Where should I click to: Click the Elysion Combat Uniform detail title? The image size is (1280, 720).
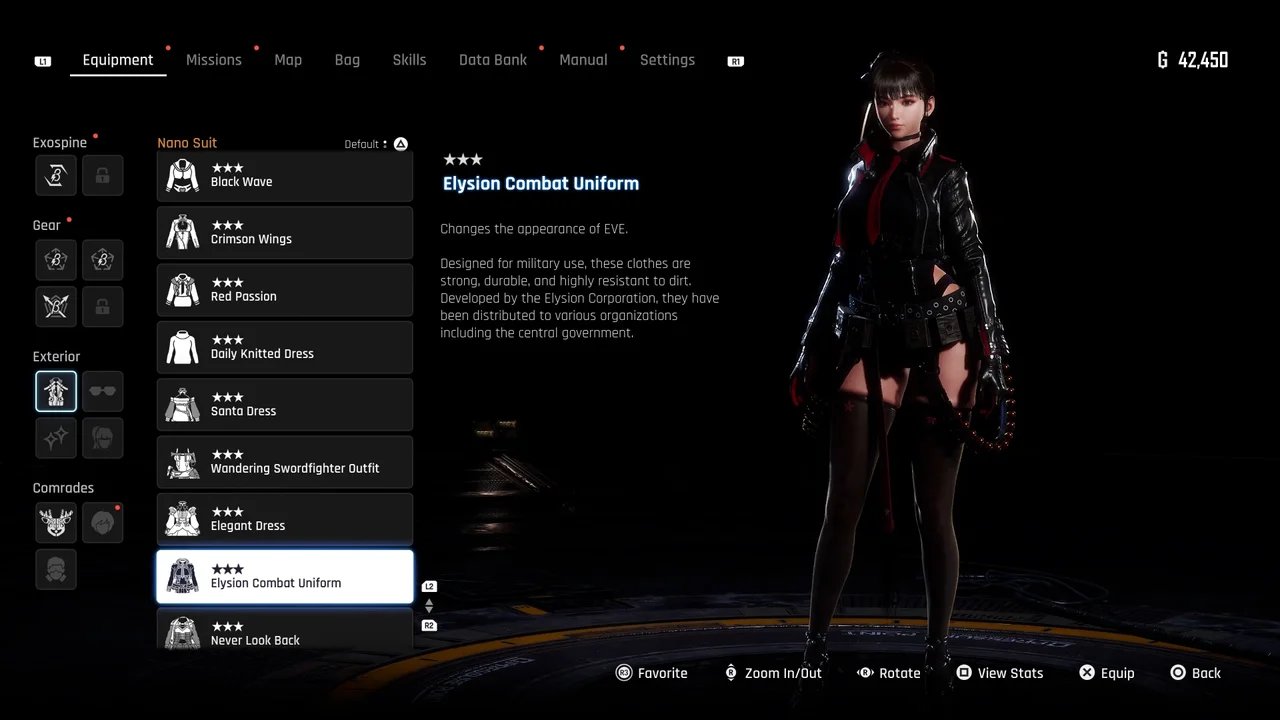pos(541,183)
